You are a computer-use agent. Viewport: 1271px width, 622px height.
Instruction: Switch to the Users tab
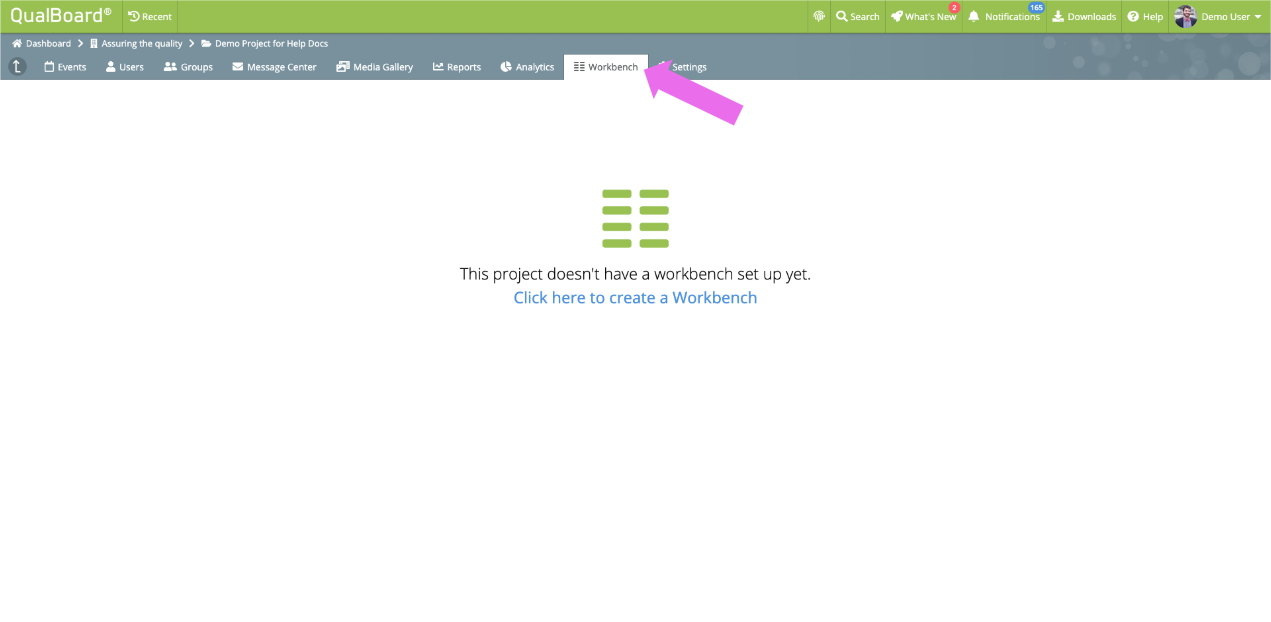point(125,67)
